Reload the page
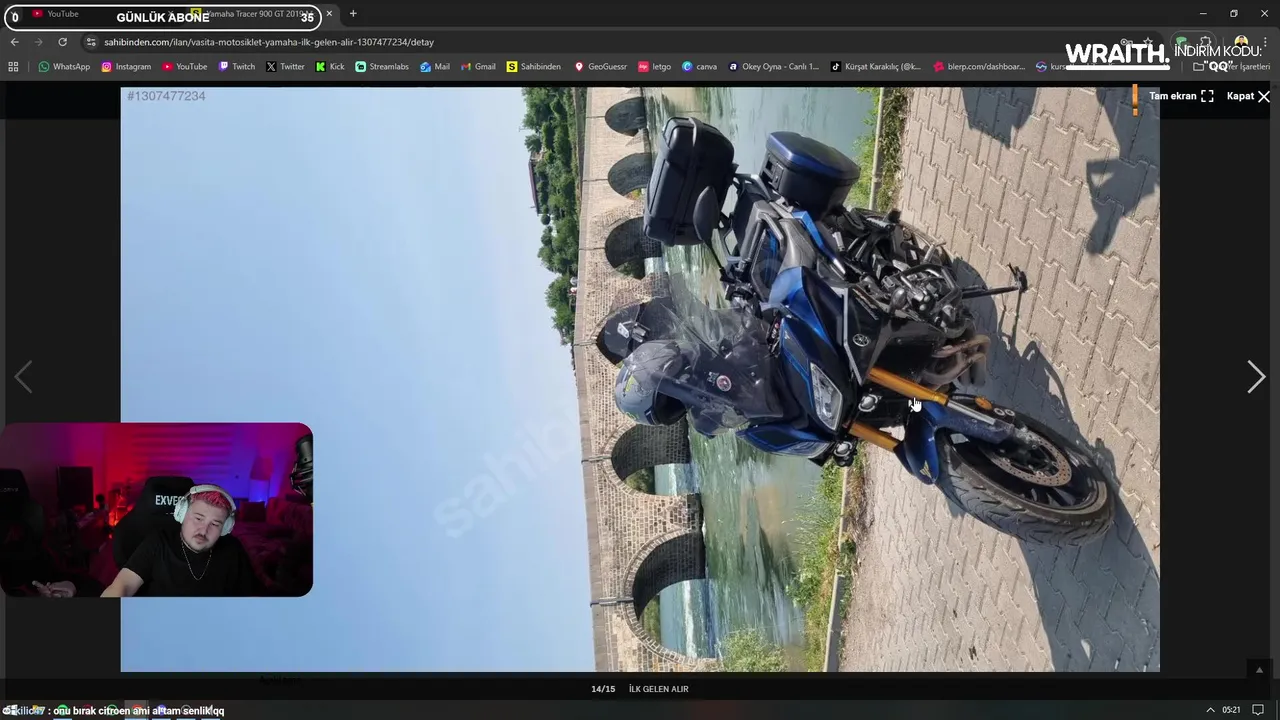Viewport: 1280px width, 720px height. [x=62, y=42]
